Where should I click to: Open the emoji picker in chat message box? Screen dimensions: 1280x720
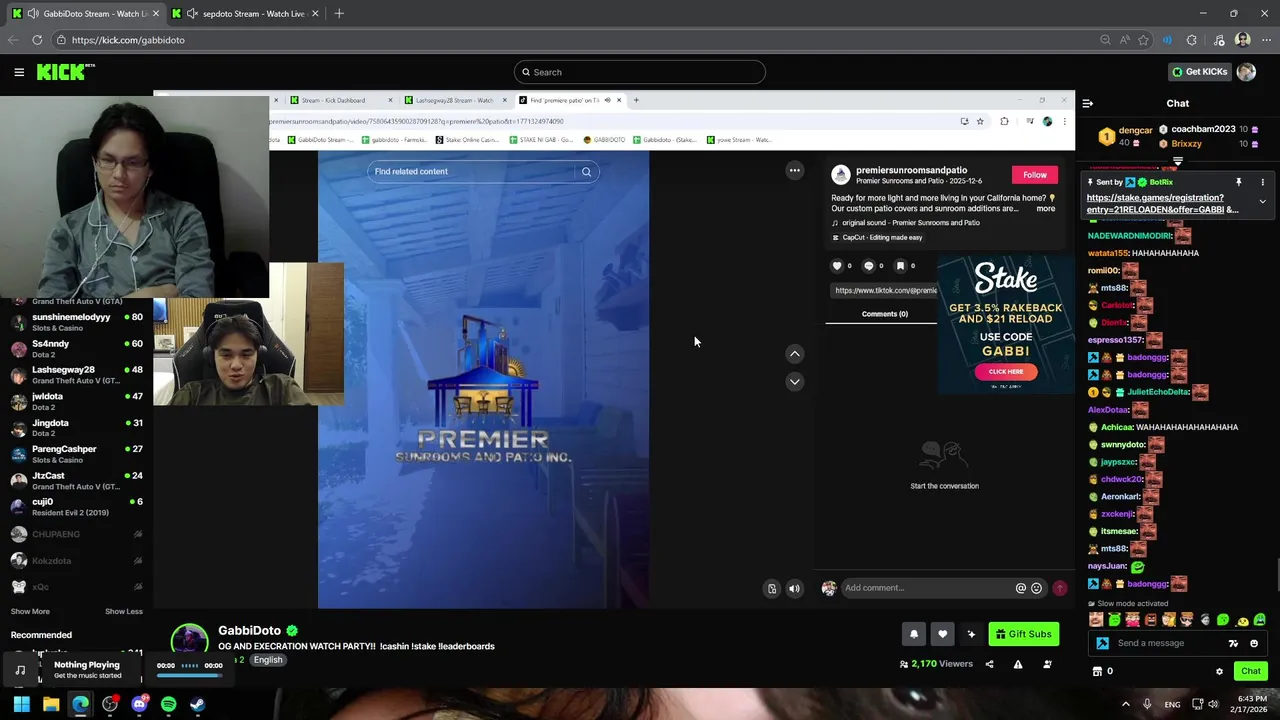pos(1254,643)
